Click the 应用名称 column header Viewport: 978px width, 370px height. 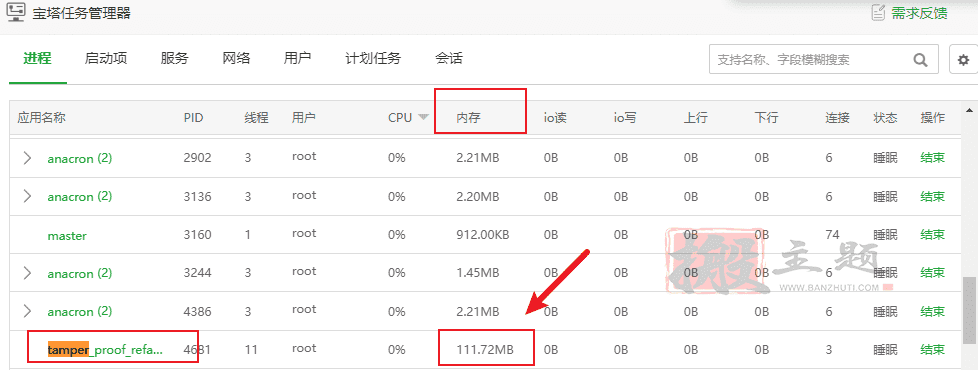tap(41, 117)
